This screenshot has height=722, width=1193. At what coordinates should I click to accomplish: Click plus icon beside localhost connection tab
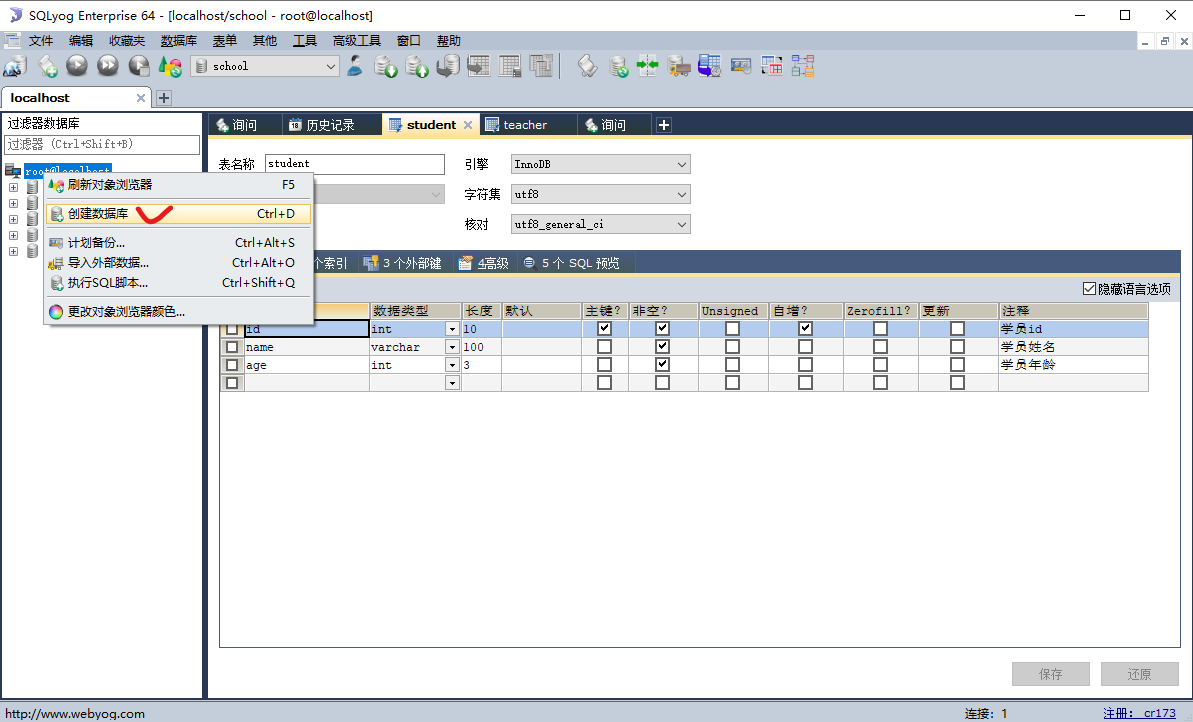click(164, 98)
